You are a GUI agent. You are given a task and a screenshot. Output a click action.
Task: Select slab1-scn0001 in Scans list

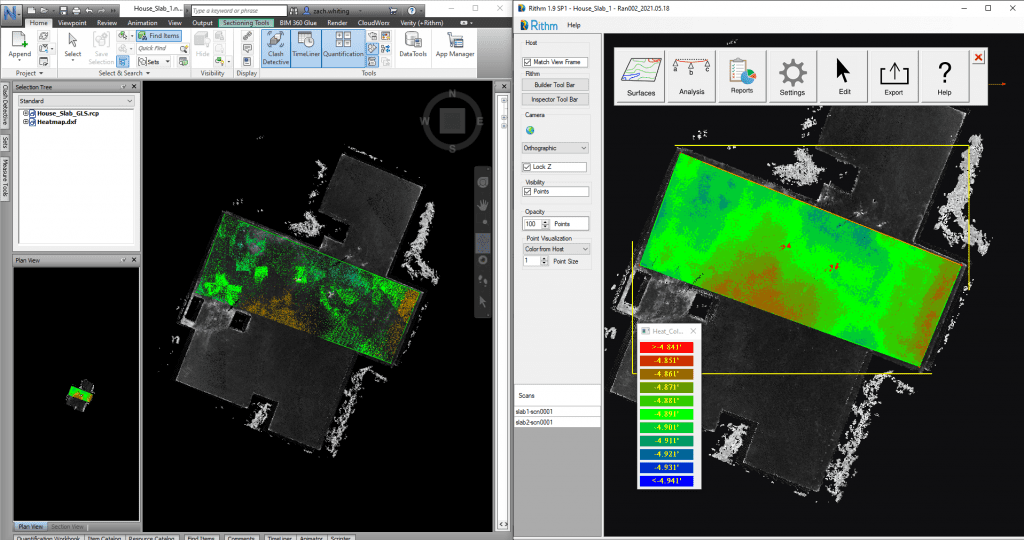click(x=557, y=411)
